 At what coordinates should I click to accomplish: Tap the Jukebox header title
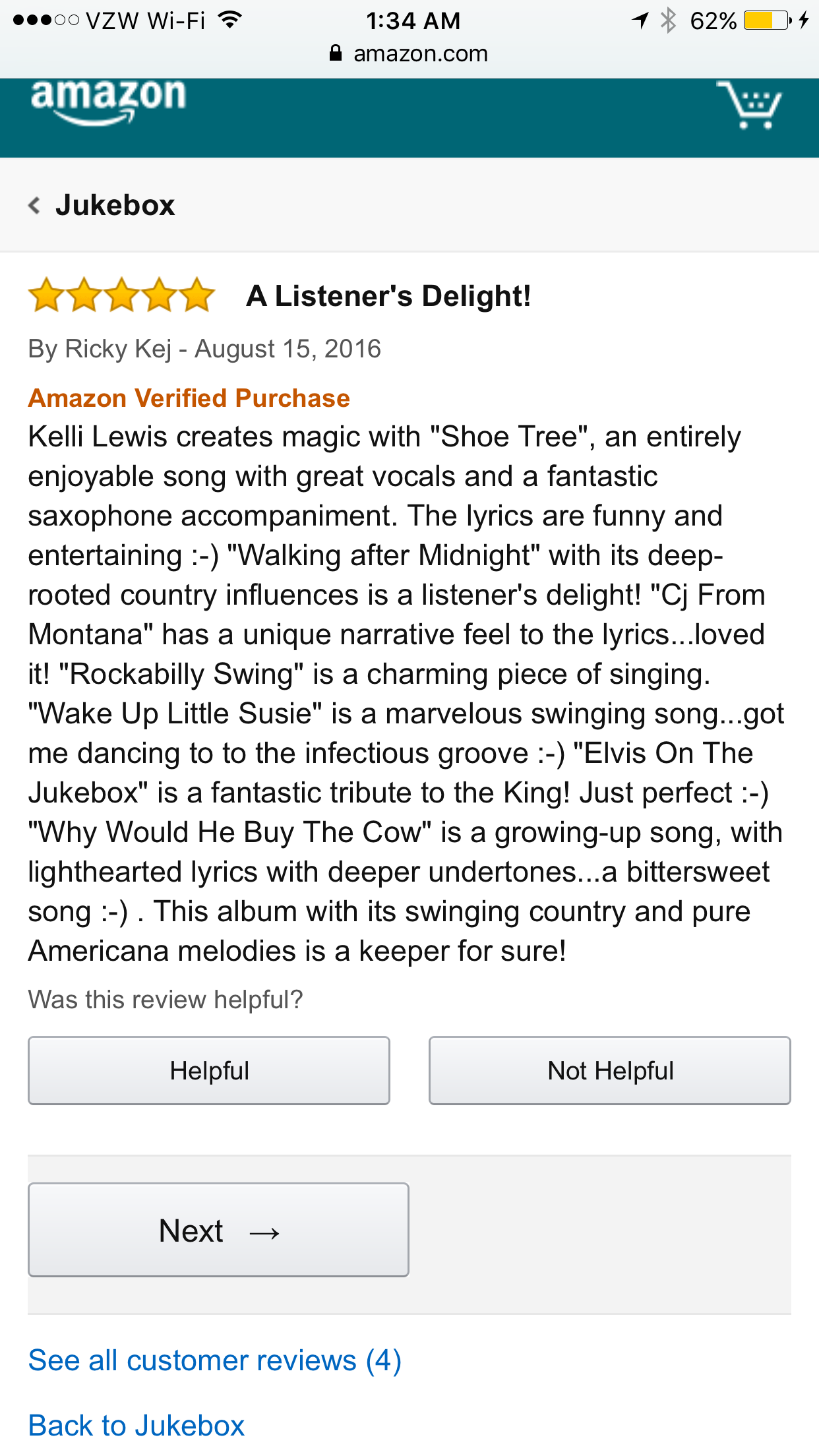coord(115,206)
